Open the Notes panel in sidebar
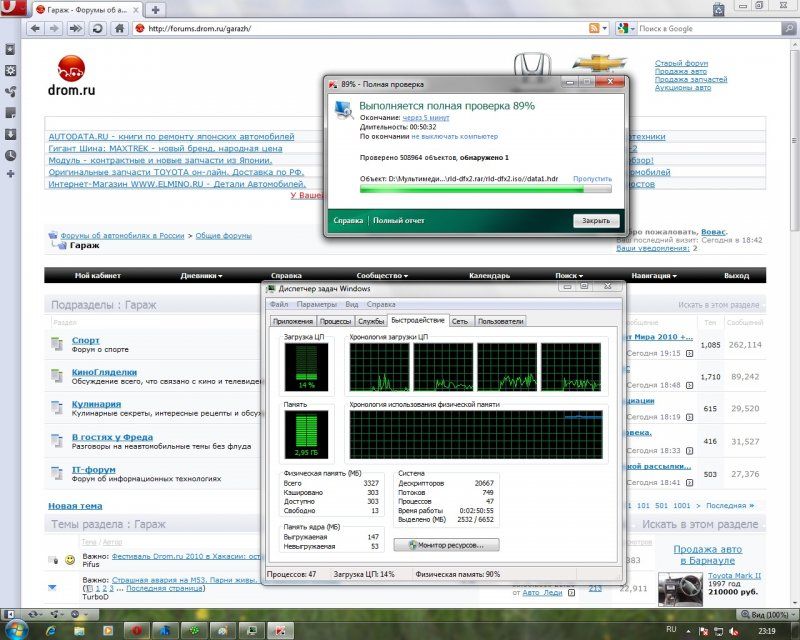The image size is (800, 640). tap(10, 113)
